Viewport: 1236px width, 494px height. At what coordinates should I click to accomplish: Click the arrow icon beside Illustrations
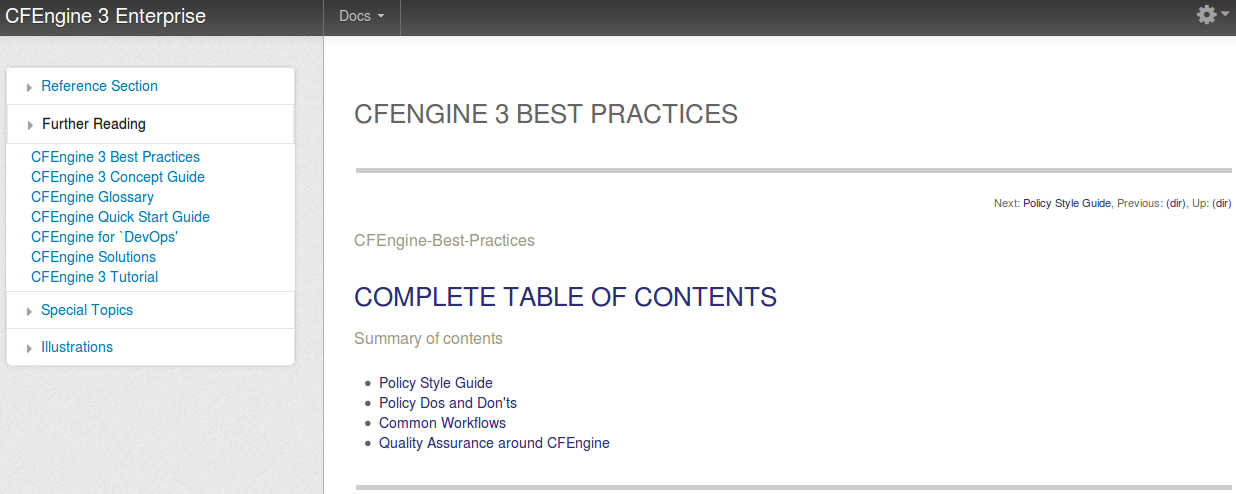(30, 349)
